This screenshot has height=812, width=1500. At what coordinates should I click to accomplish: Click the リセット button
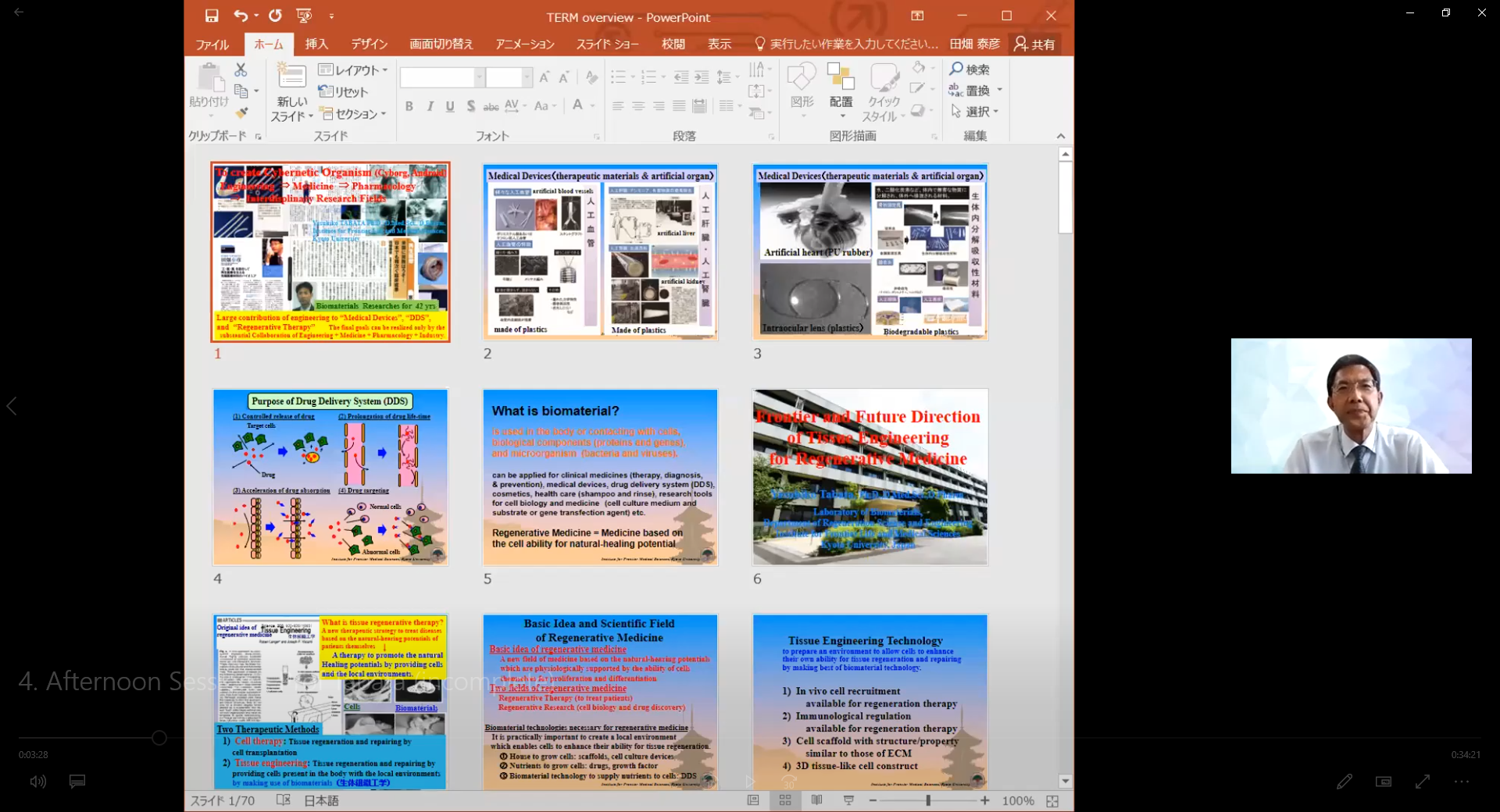pos(344,91)
